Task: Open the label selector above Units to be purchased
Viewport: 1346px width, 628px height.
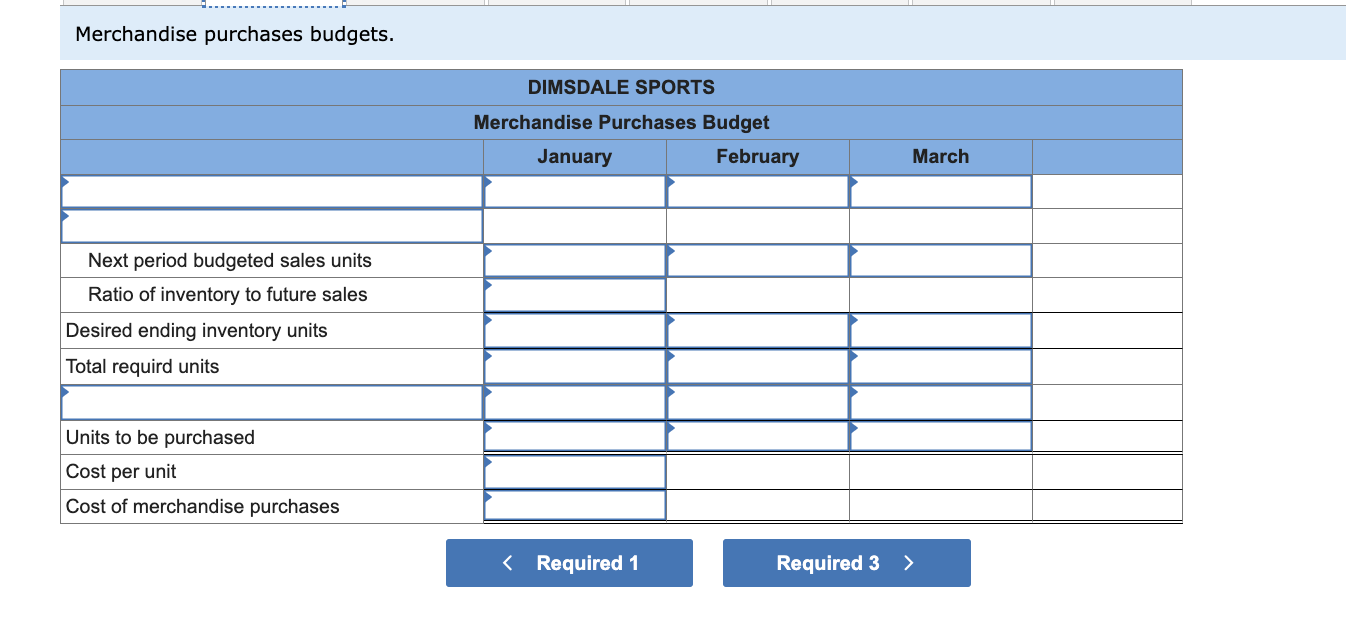Action: click(272, 401)
